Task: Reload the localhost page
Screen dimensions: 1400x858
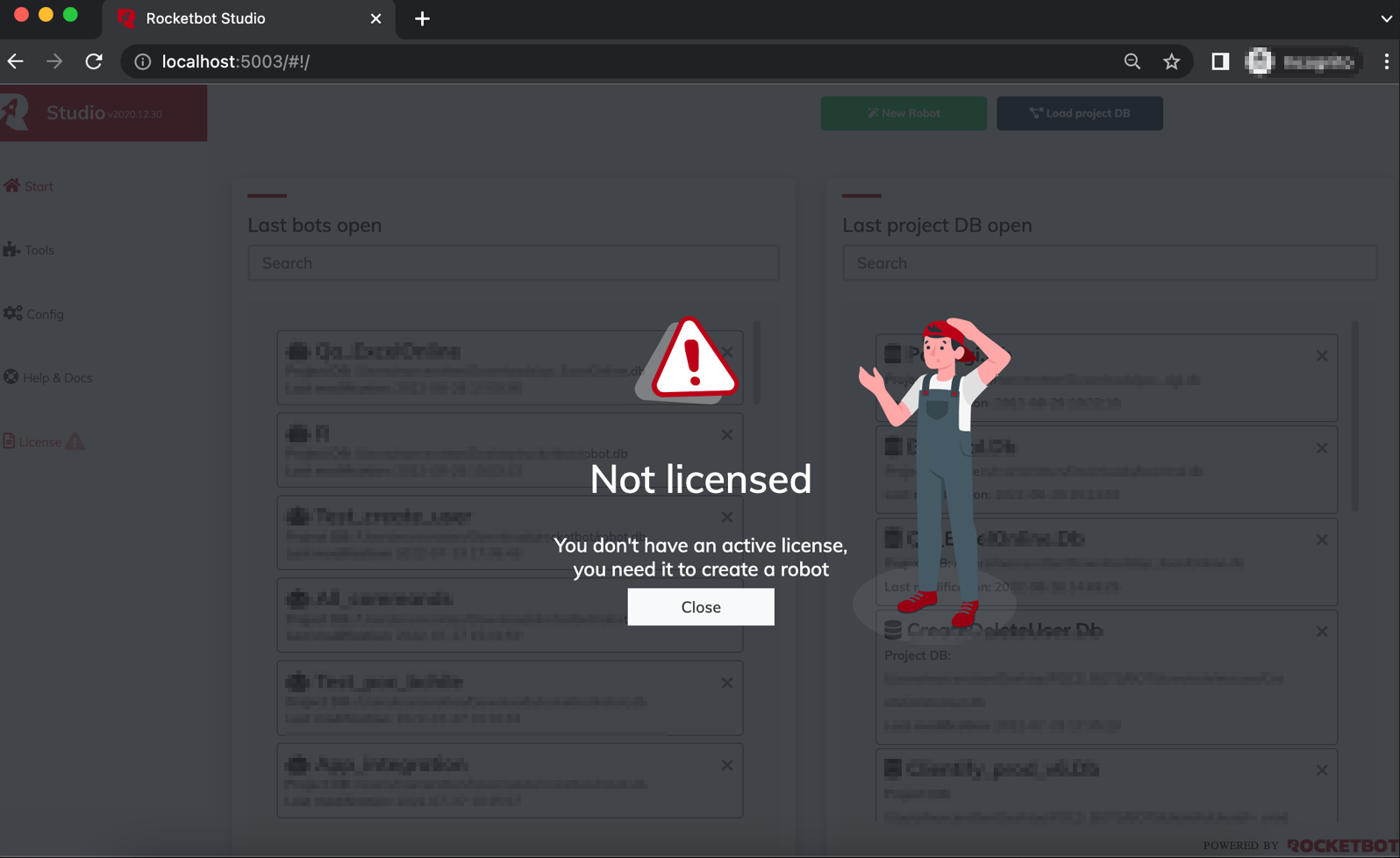Action: tap(94, 61)
